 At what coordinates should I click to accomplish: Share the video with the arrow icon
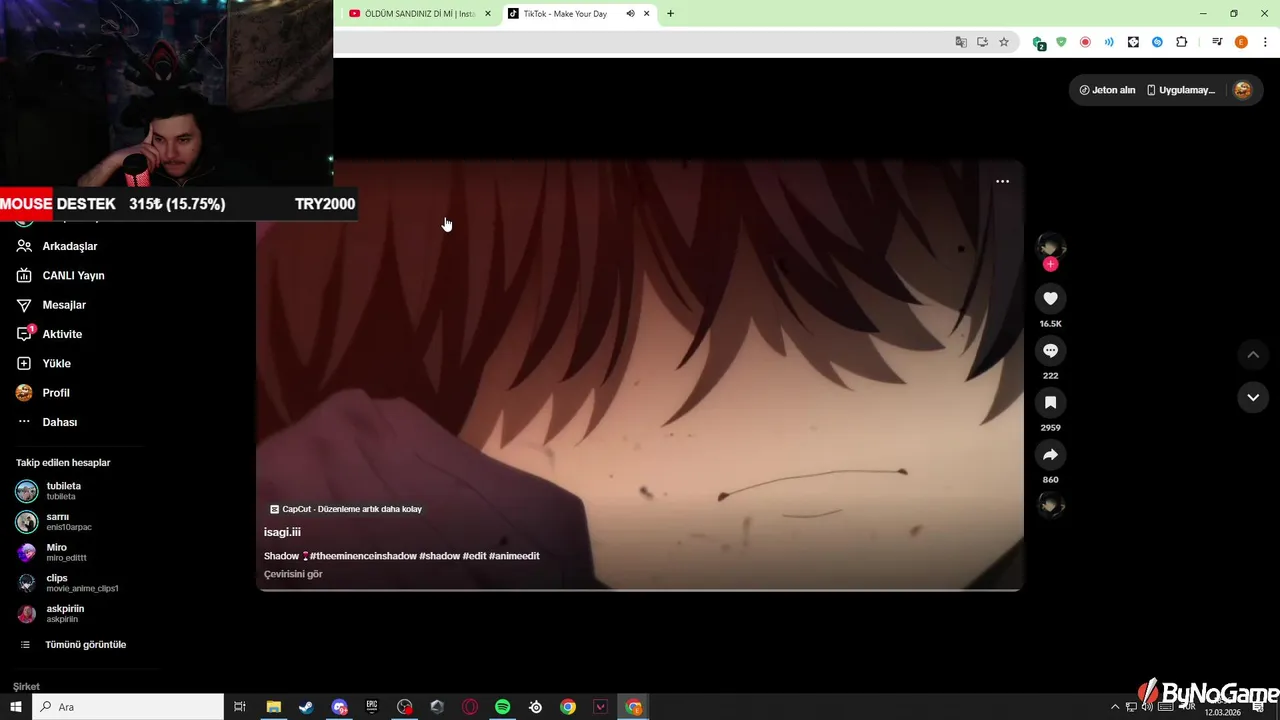[x=1050, y=454]
